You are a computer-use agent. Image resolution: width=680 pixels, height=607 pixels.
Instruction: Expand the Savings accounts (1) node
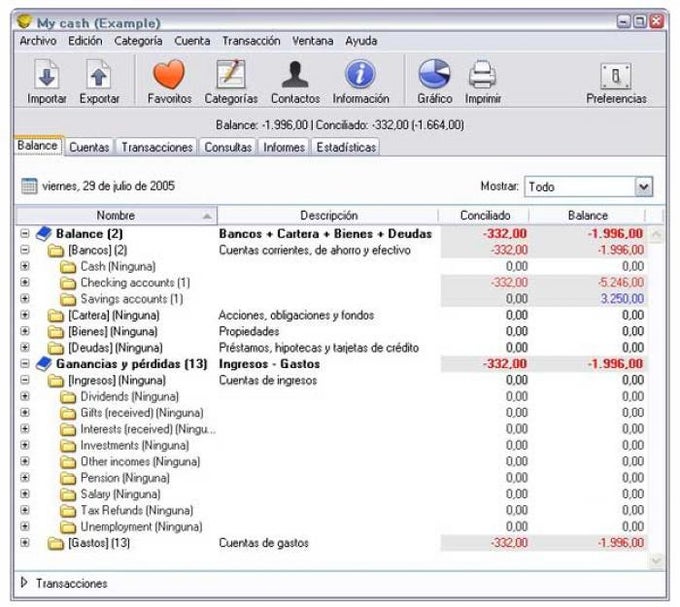click(25, 299)
